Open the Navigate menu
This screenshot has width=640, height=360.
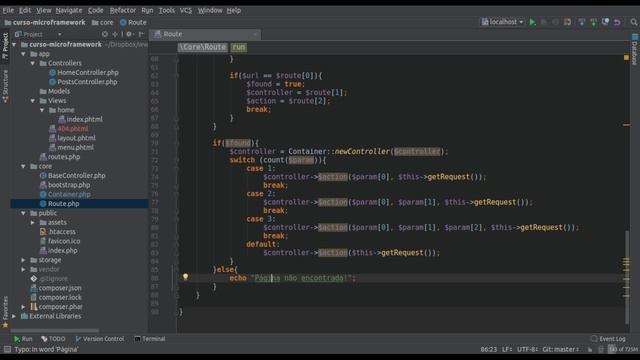[69, 10]
